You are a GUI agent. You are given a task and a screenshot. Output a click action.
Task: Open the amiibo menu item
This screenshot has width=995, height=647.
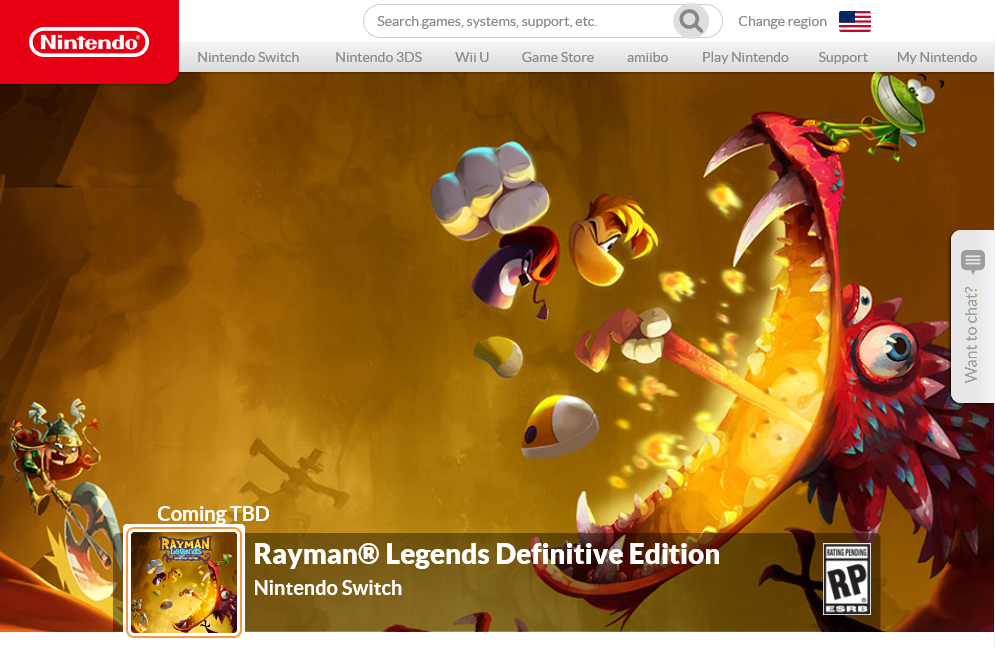point(647,57)
